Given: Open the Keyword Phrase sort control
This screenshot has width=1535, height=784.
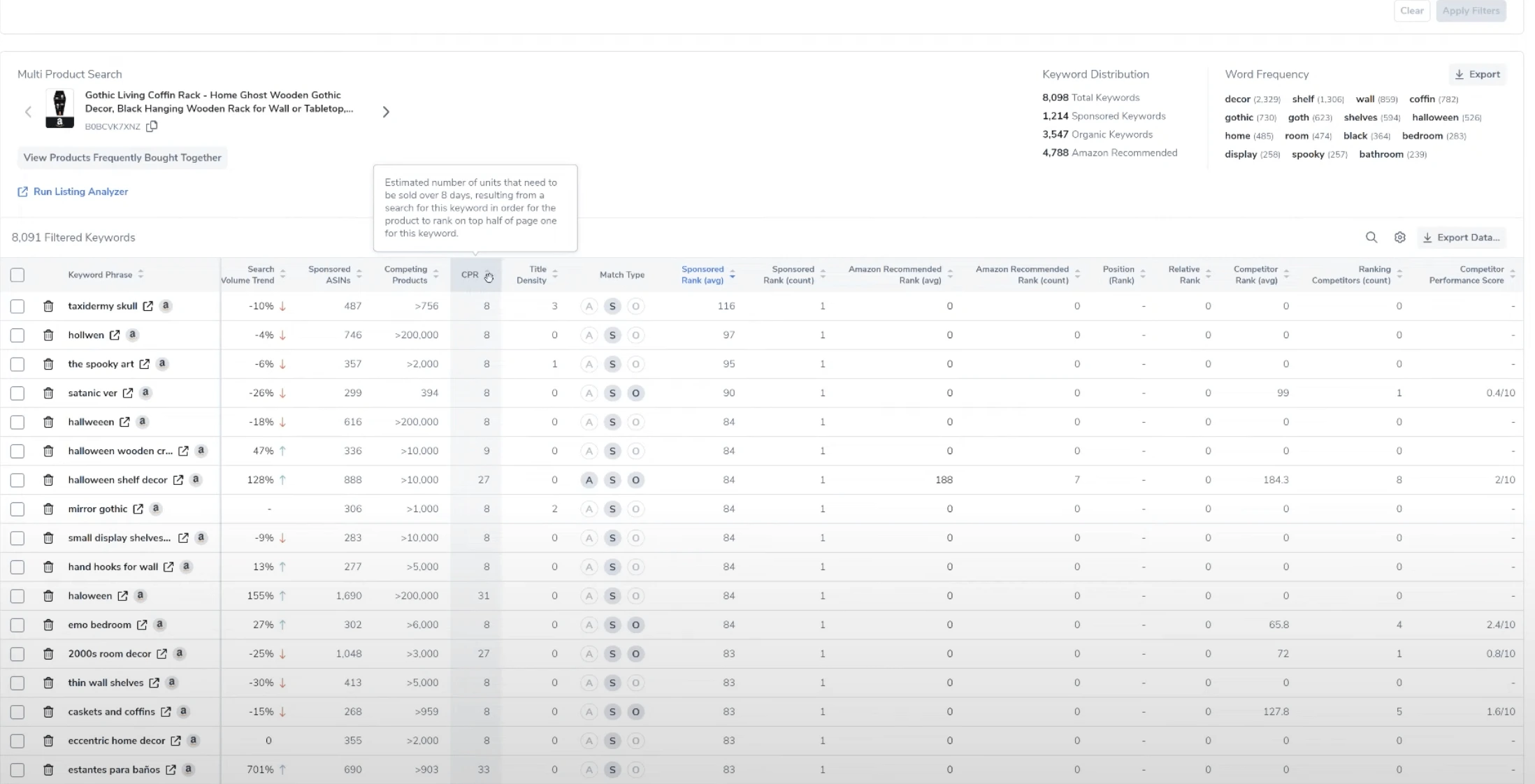Looking at the screenshot, I should click(140, 275).
